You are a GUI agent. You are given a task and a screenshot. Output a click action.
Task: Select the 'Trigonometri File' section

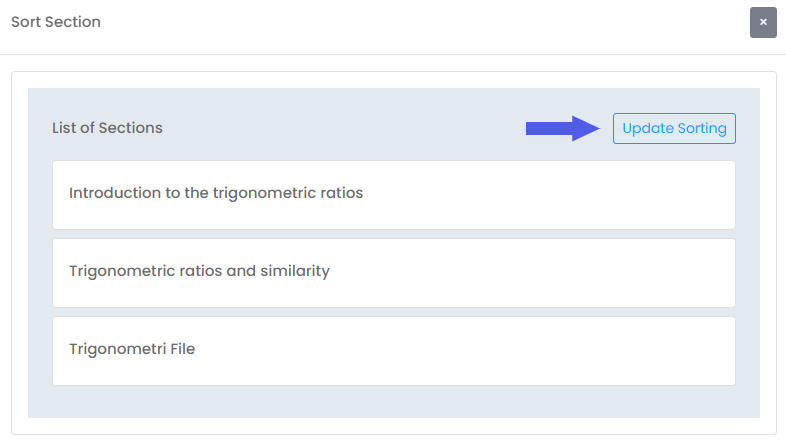393,350
